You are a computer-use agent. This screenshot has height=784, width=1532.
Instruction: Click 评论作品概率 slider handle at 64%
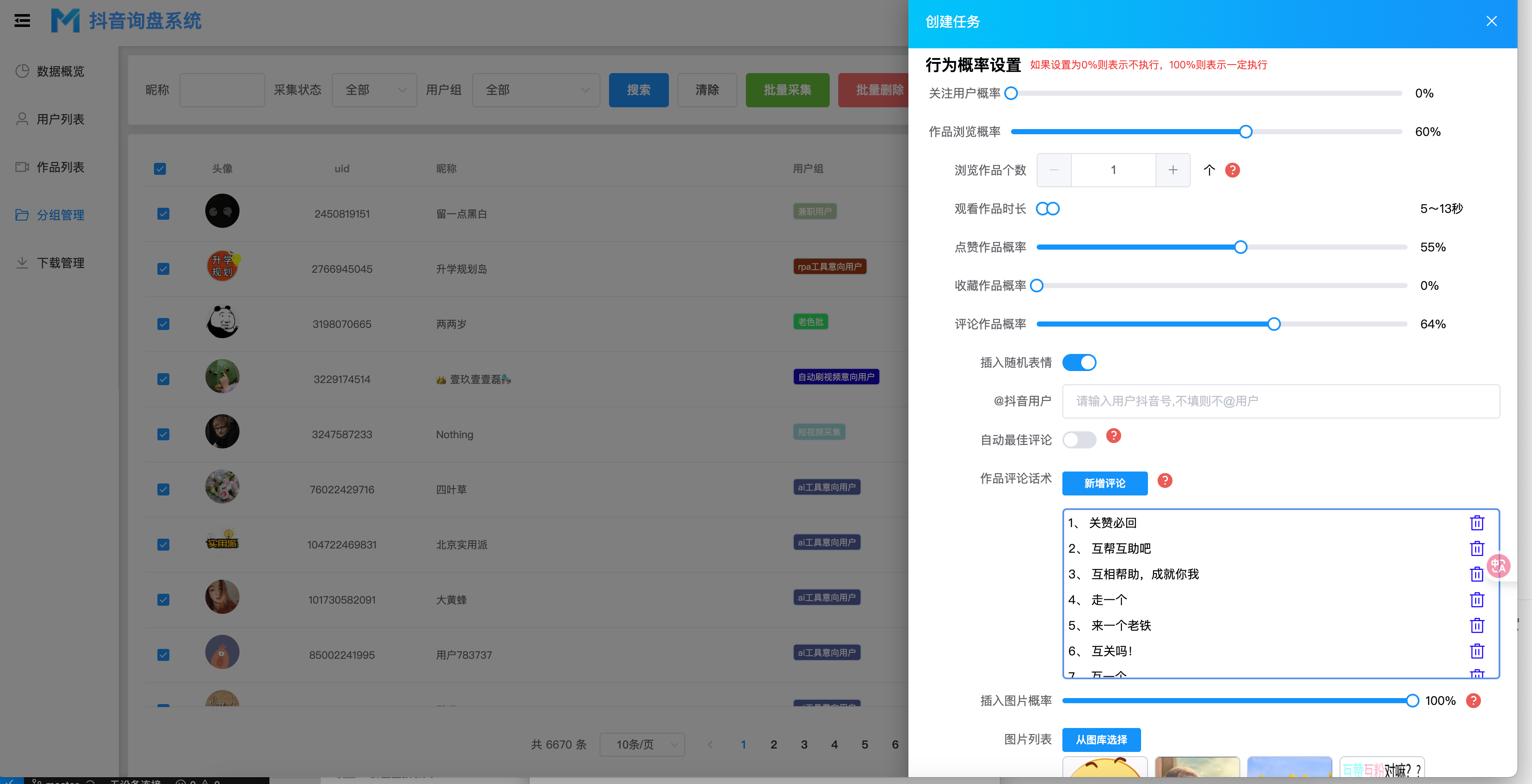[1273, 324]
